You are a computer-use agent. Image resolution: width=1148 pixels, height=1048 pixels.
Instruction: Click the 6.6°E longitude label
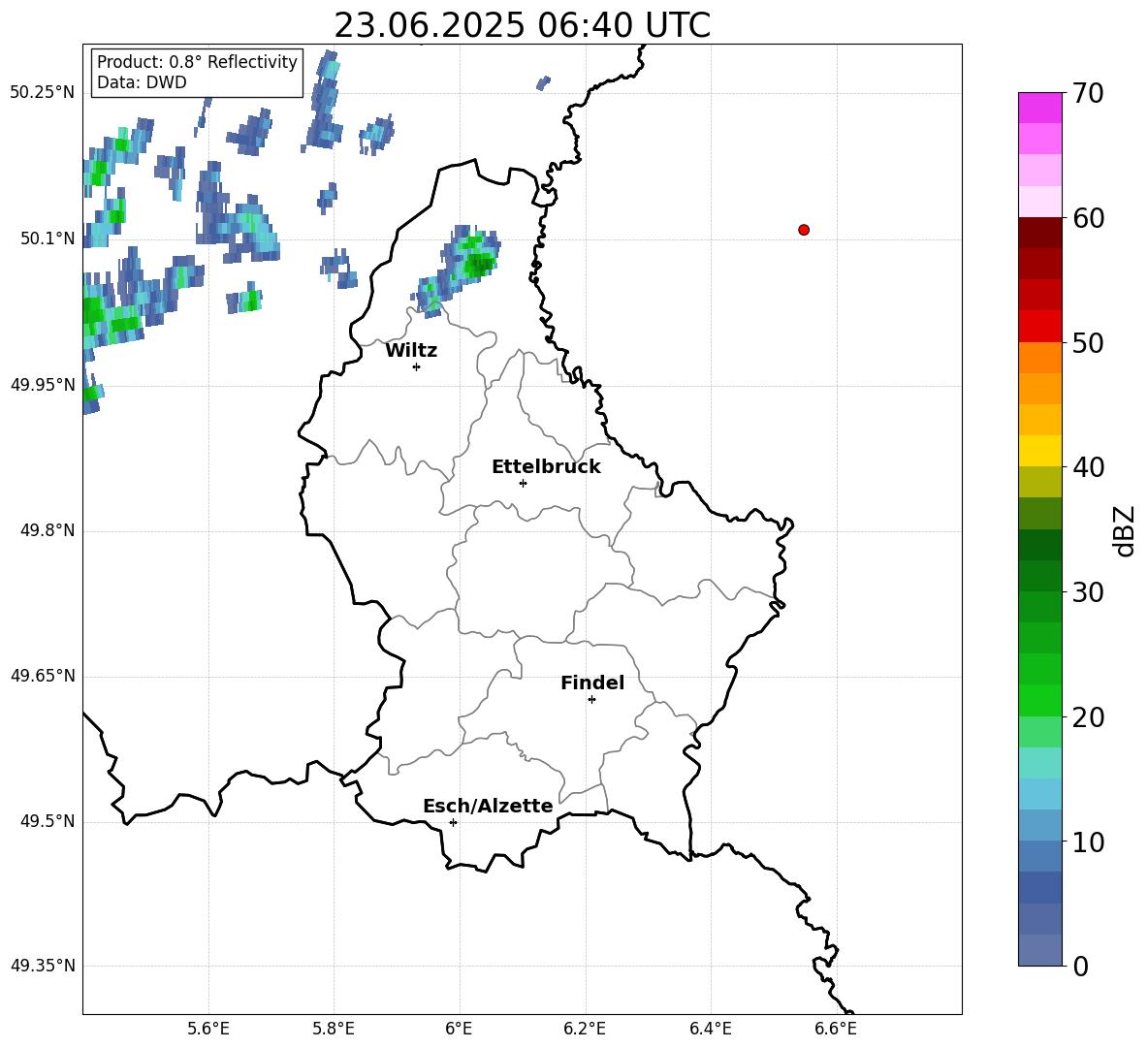[836, 1029]
